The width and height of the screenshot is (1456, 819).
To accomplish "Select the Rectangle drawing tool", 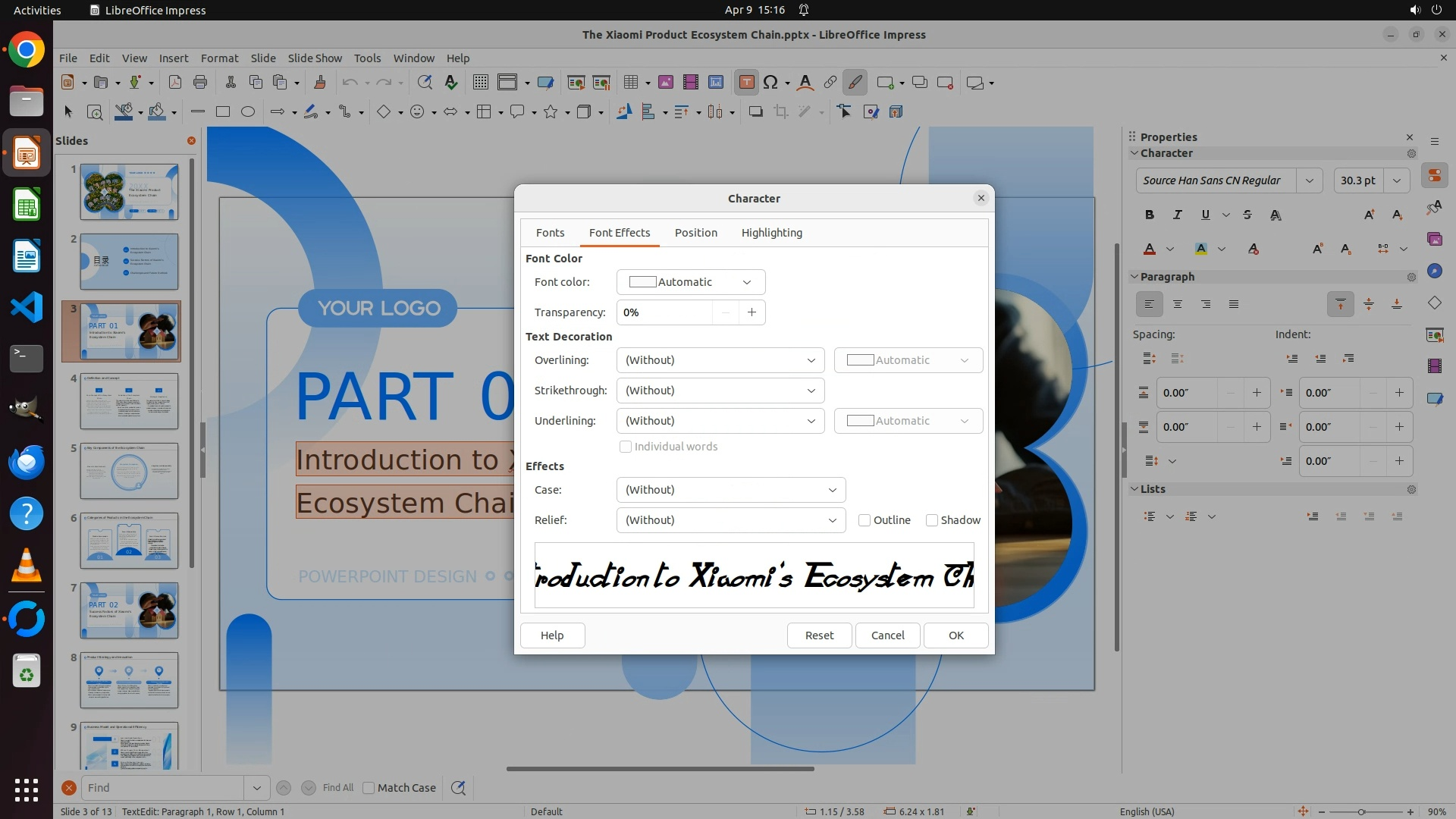I will click(222, 111).
